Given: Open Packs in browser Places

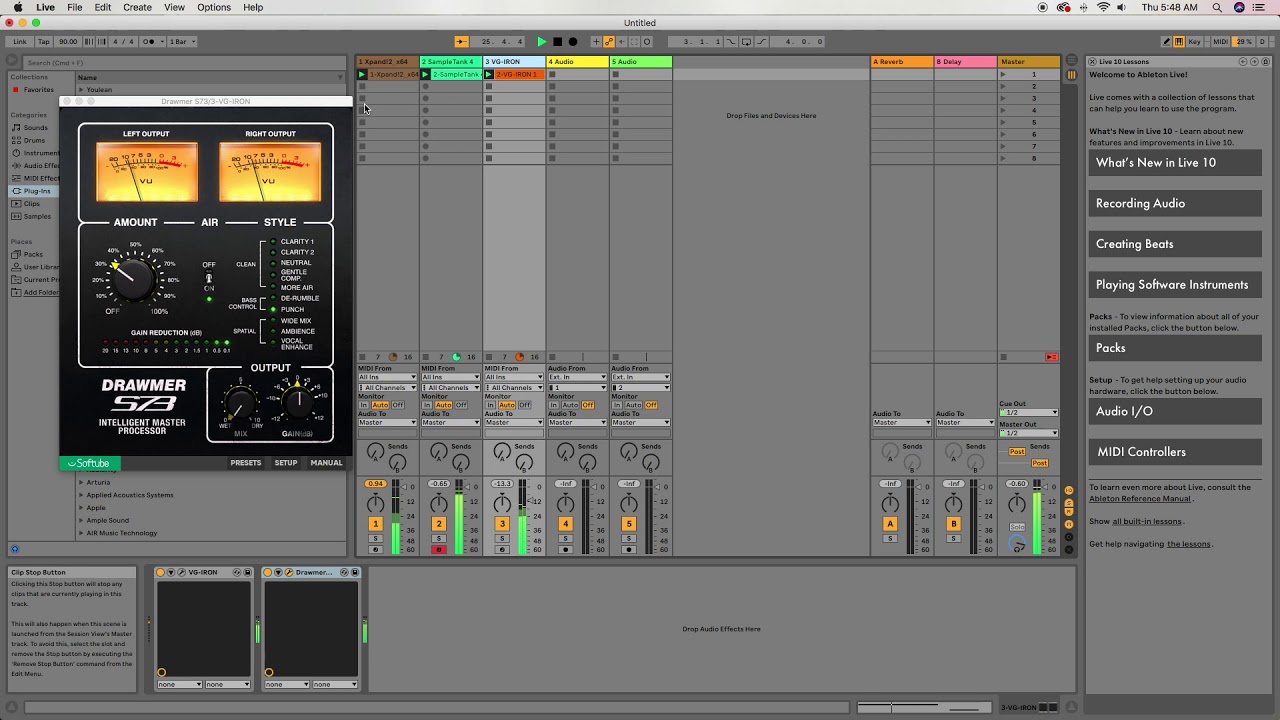Looking at the screenshot, I should (33, 254).
